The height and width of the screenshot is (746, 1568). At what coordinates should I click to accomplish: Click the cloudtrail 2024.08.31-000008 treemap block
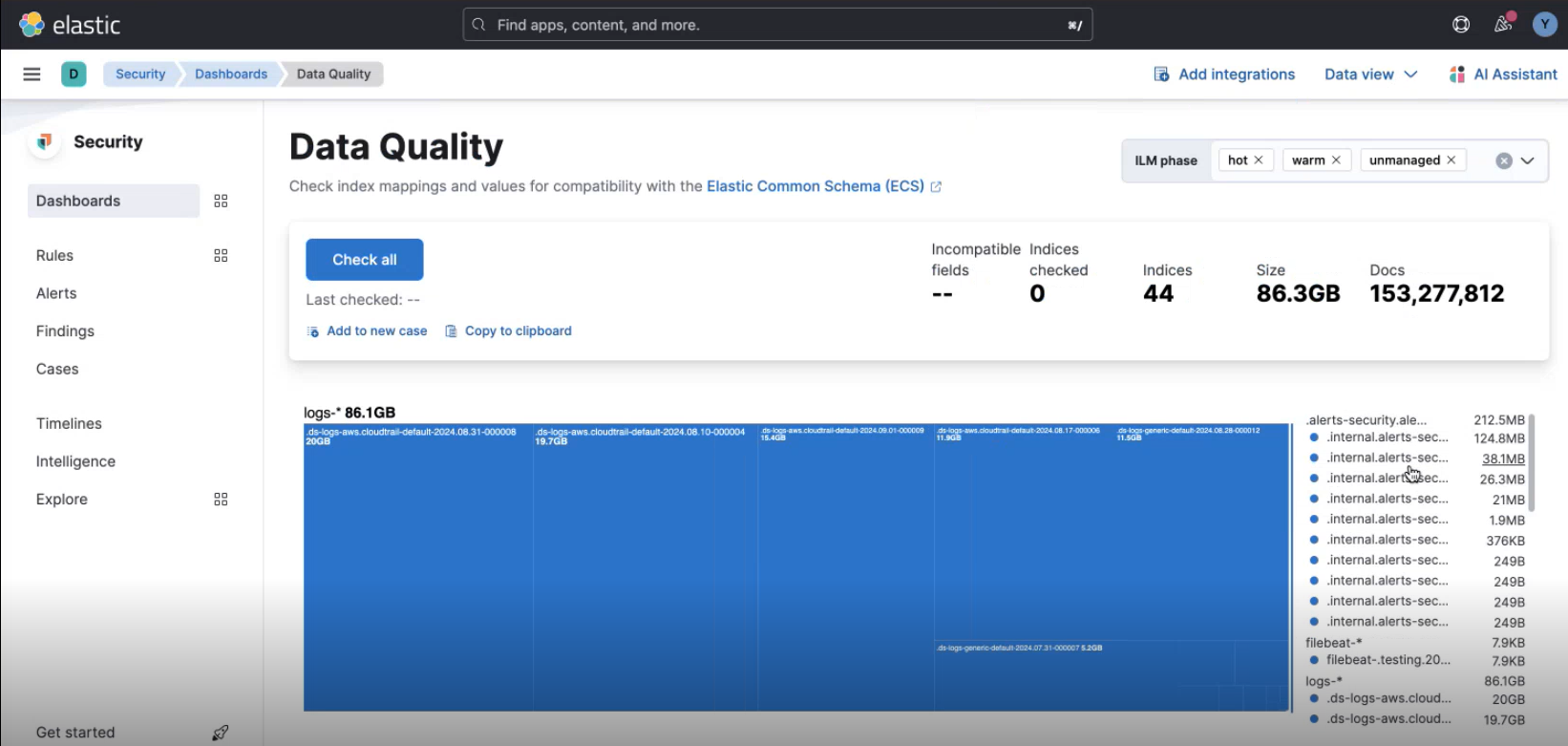point(418,567)
